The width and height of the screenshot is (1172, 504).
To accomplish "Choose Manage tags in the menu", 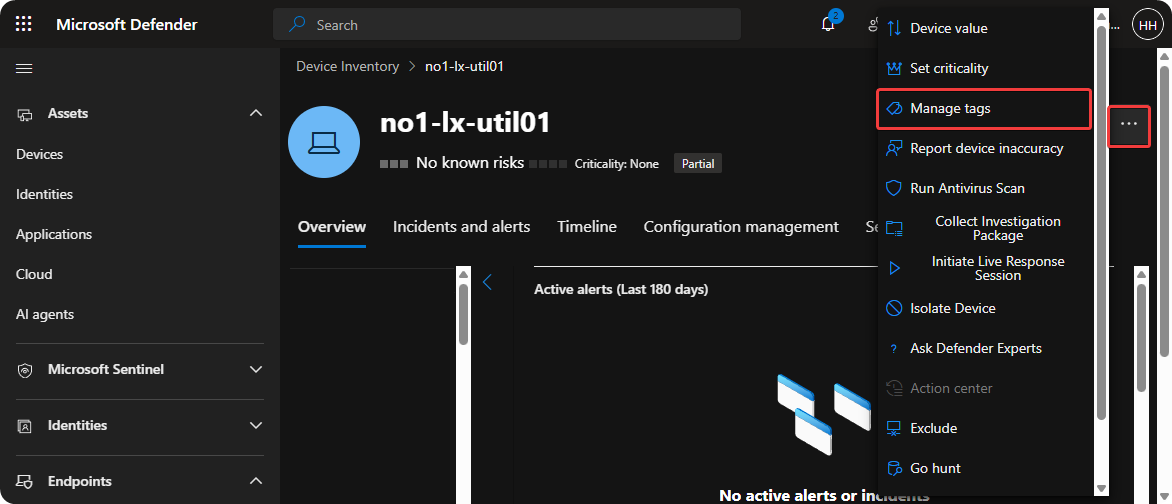I will tap(950, 108).
